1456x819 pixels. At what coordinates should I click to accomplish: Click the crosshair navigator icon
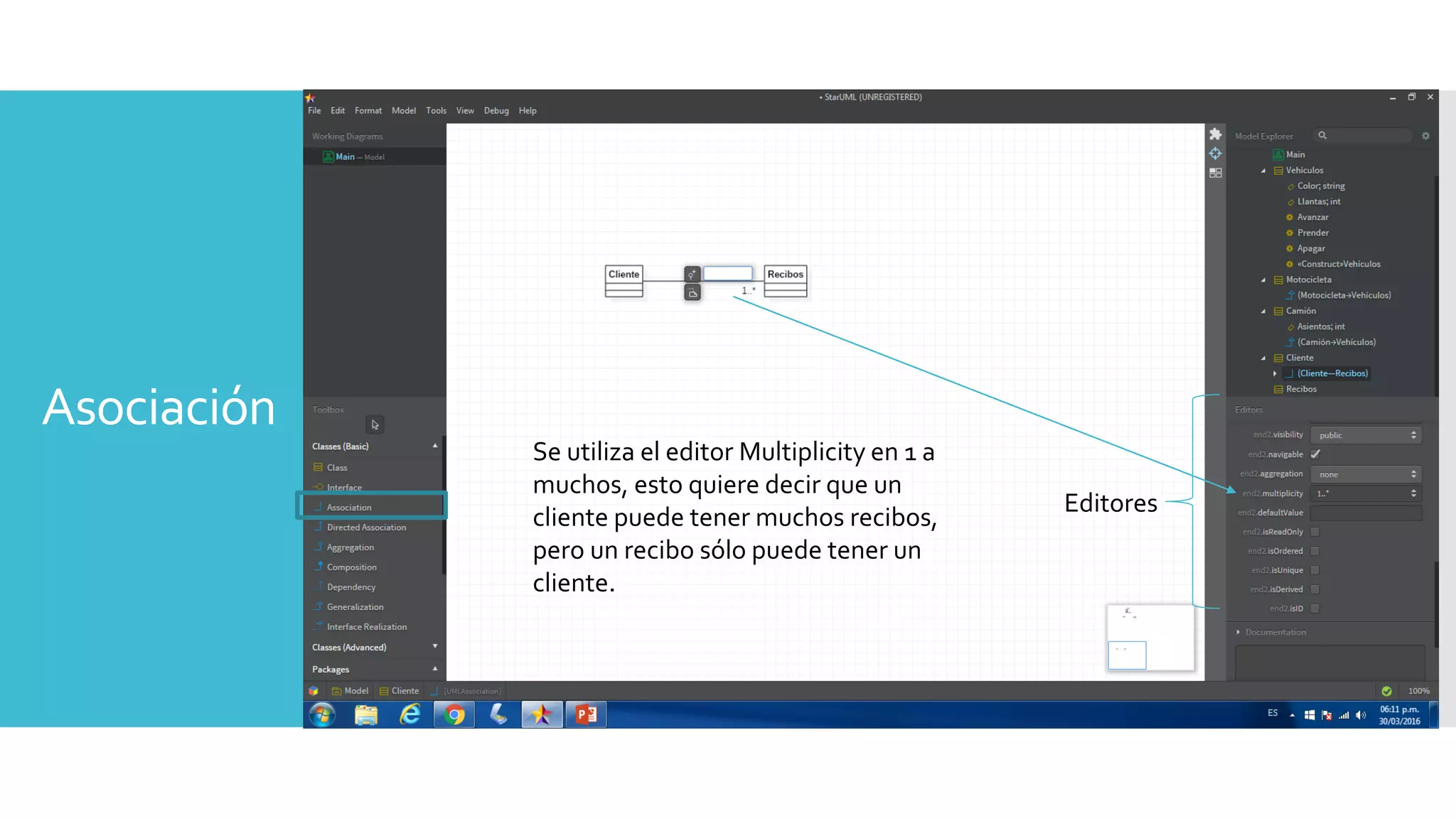coord(1216,154)
